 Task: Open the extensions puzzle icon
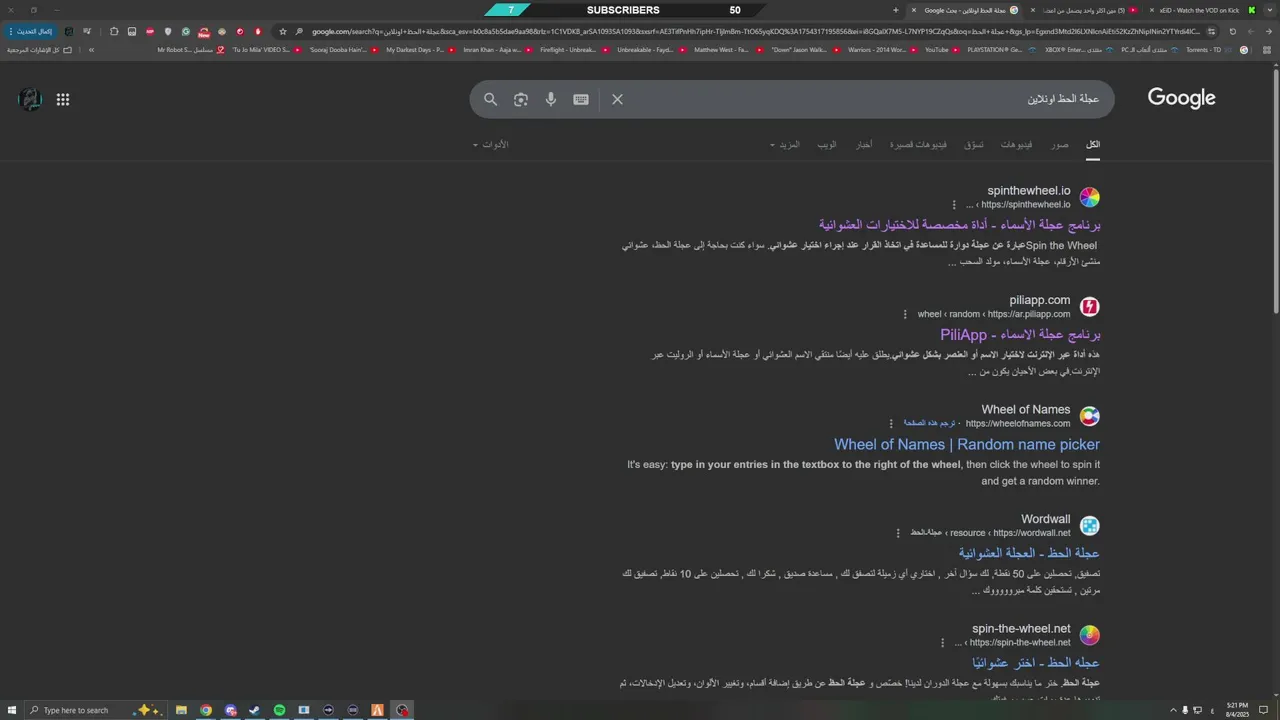click(114, 31)
